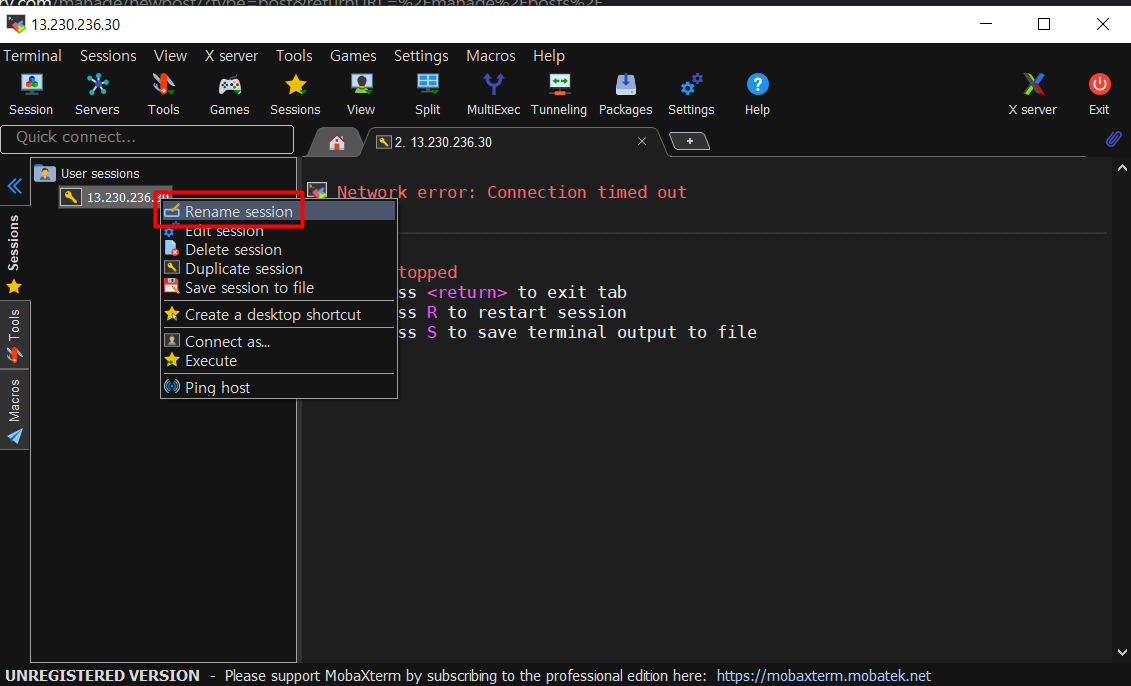1131x686 pixels.
Task: Open the Settings menu in menu bar
Action: click(x=421, y=56)
